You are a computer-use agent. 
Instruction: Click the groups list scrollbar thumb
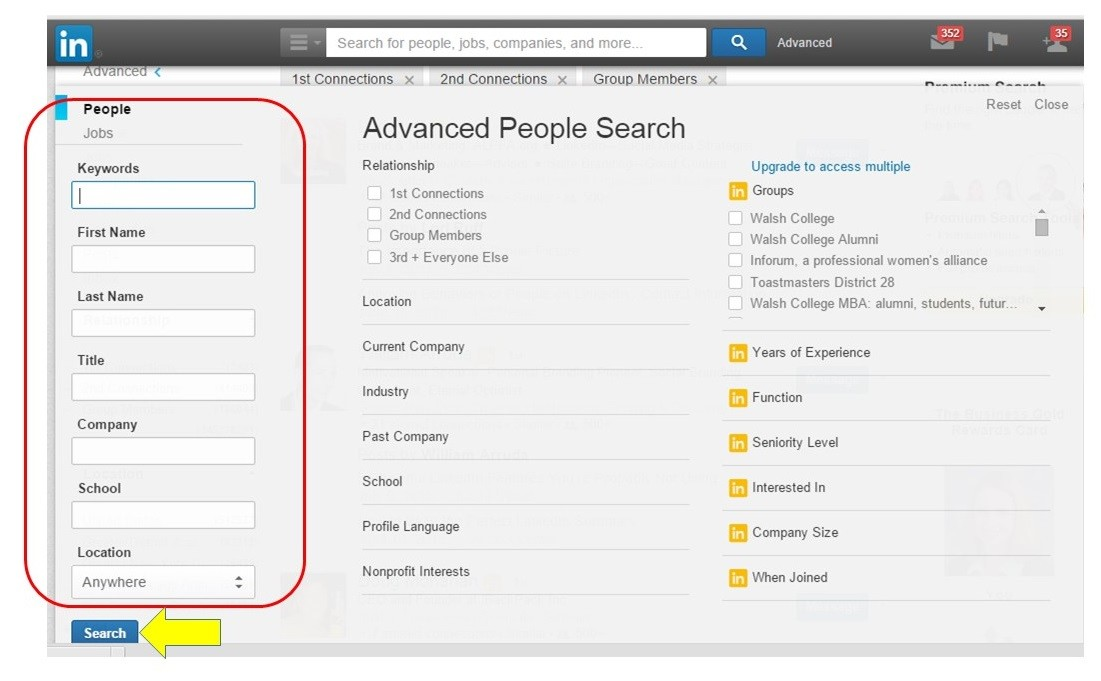pyautogui.click(x=1042, y=227)
